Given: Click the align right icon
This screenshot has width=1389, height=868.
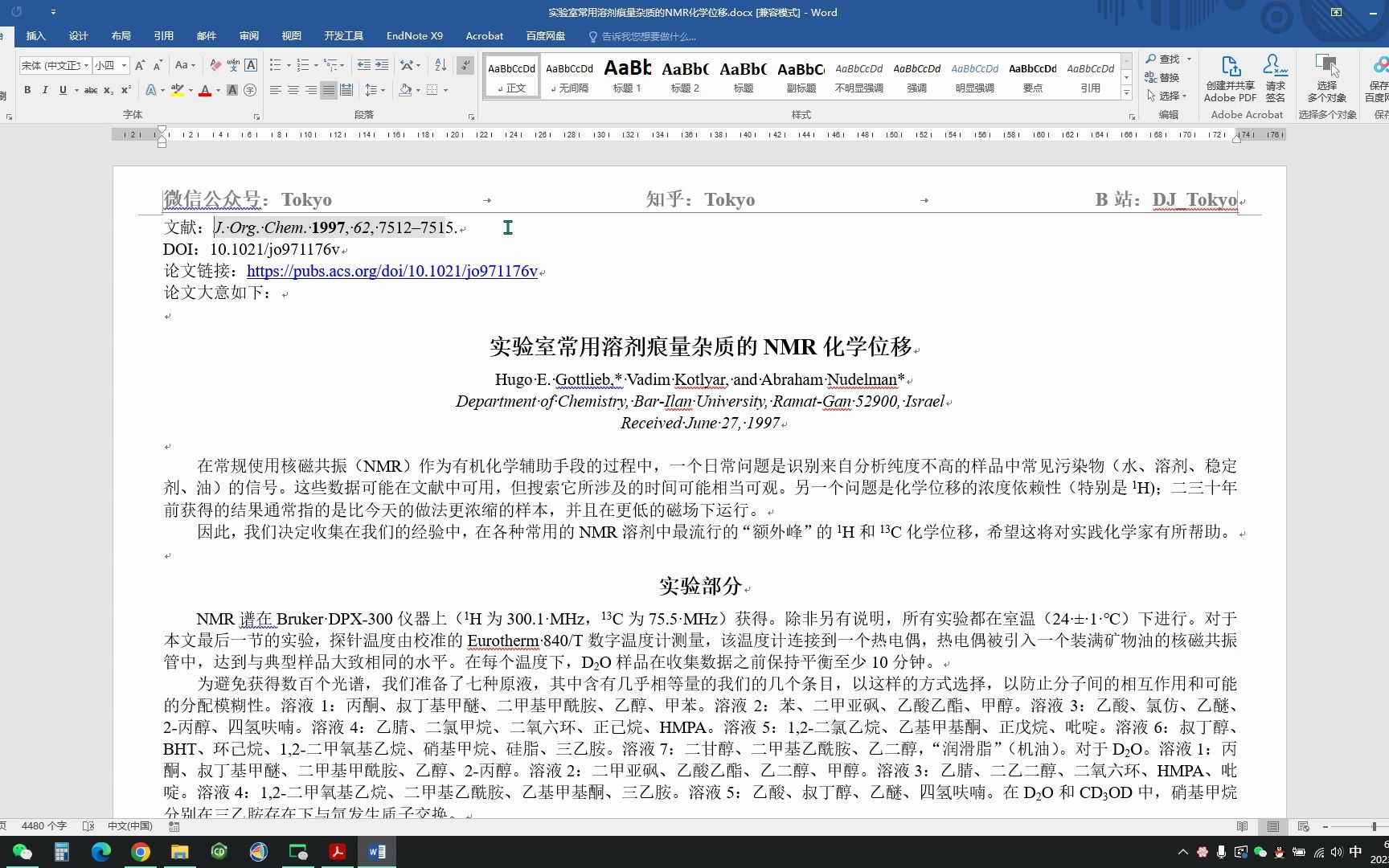Looking at the screenshot, I should tap(311, 90).
